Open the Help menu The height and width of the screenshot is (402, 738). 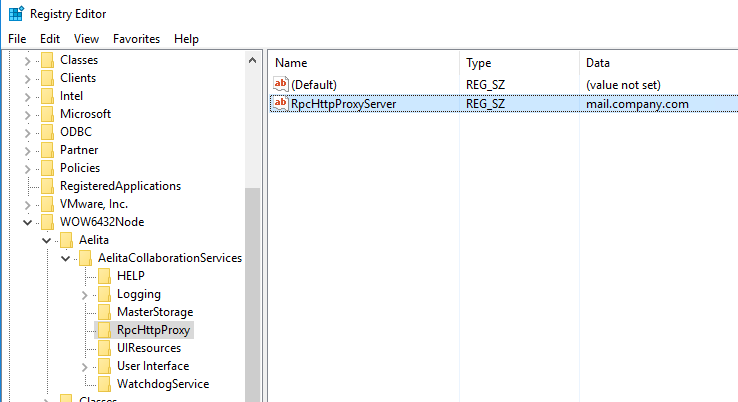pos(186,39)
